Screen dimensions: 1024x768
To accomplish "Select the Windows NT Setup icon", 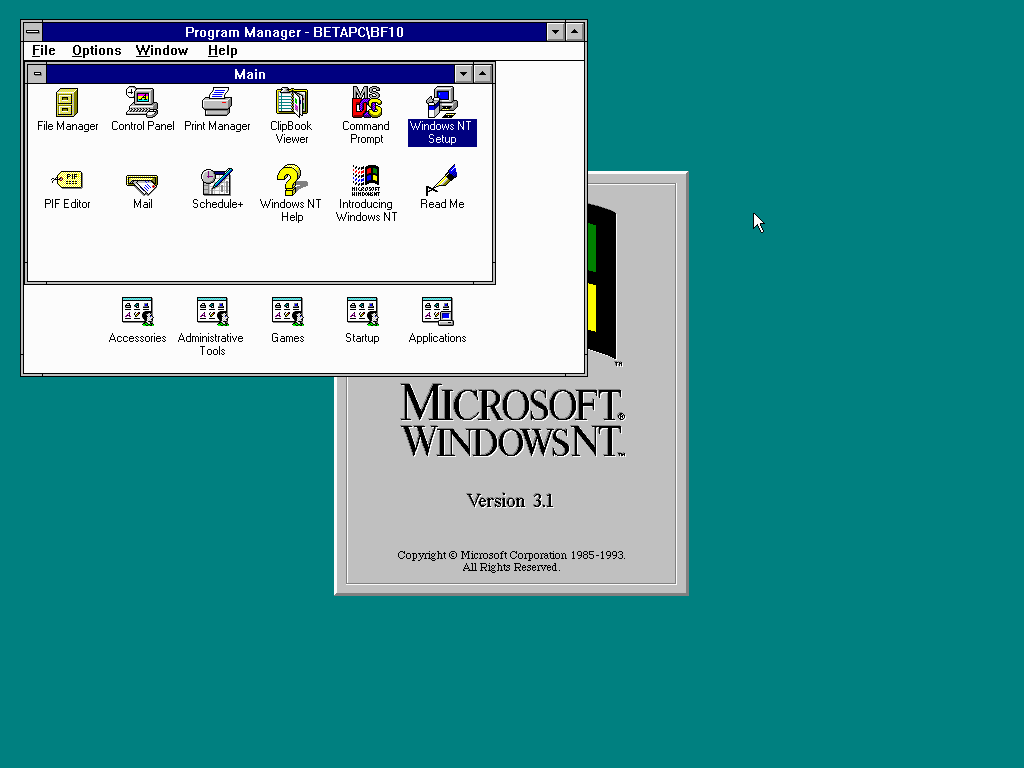I will point(441,103).
